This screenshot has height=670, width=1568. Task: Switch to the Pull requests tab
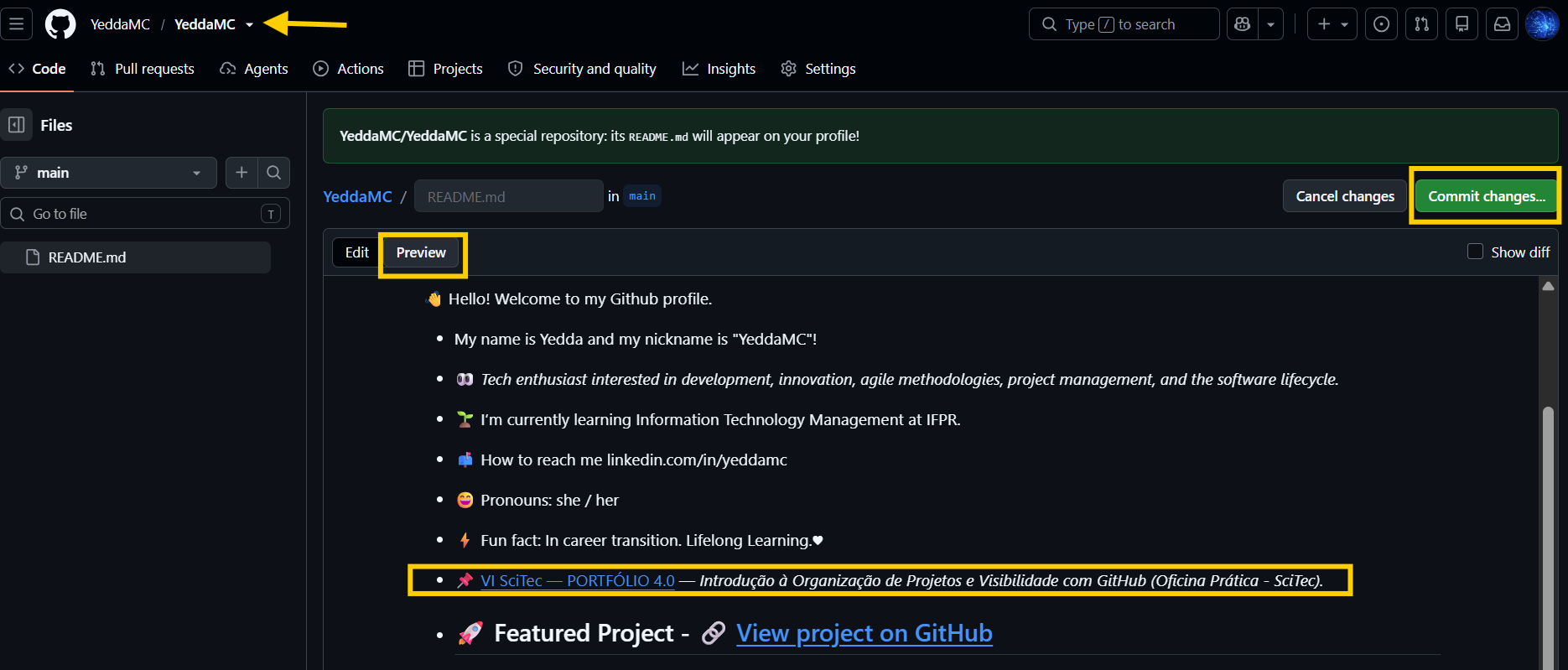(x=143, y=69)
